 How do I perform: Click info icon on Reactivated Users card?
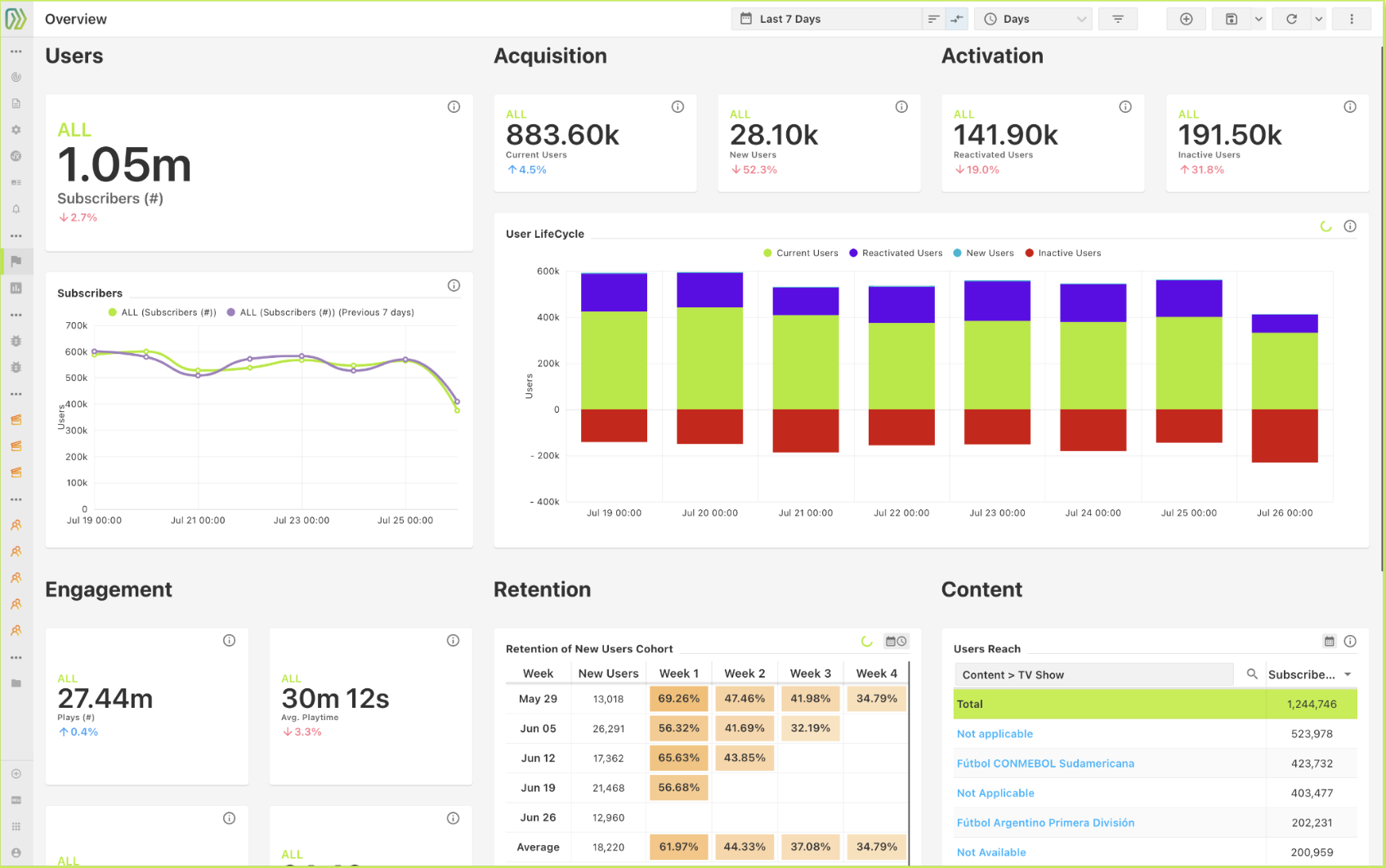[x=1125, y=107]
